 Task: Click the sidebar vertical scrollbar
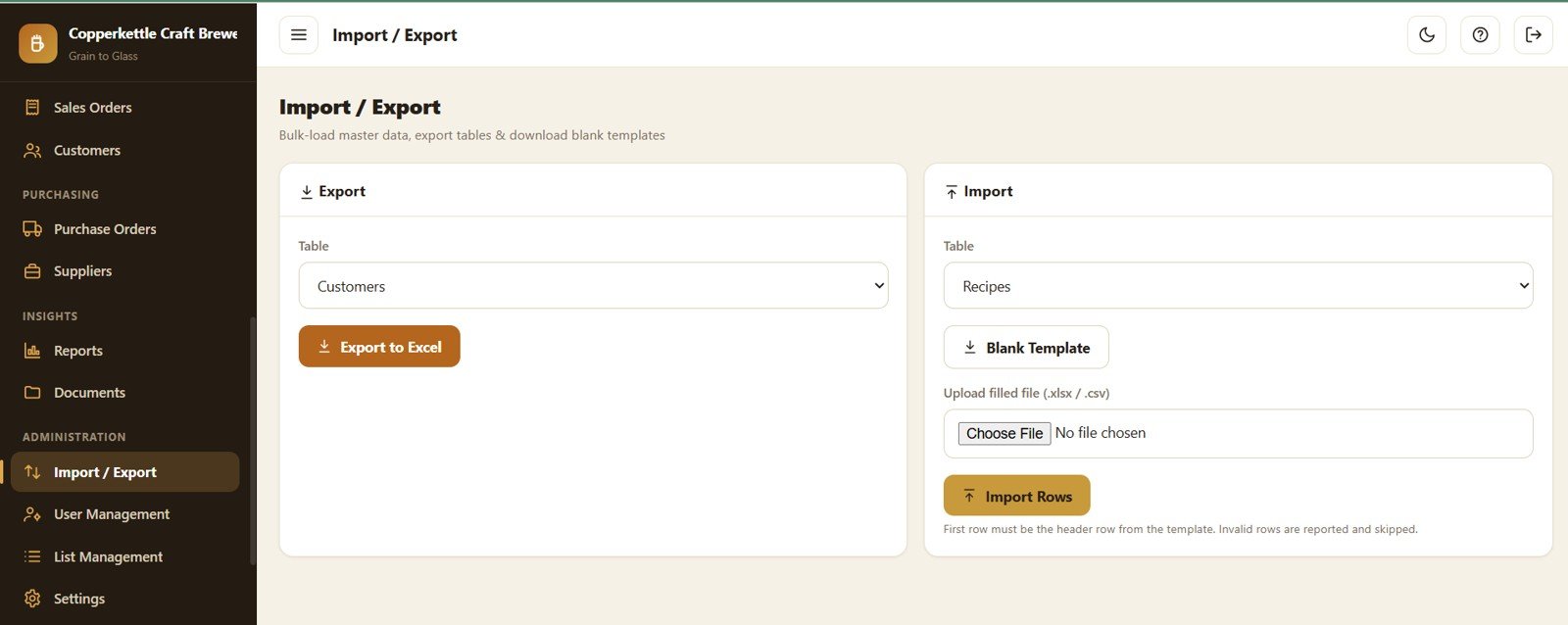253,441
